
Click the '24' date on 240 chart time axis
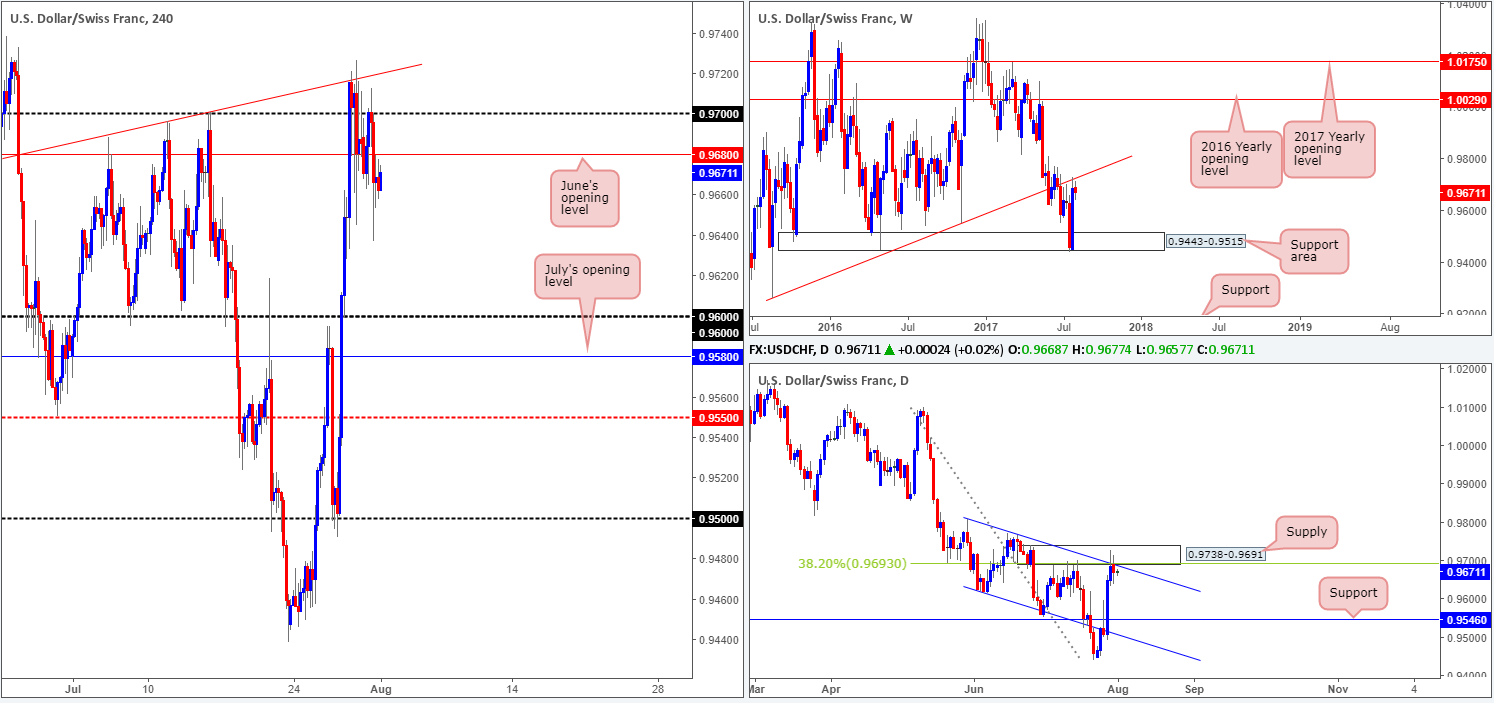(293, 689)
